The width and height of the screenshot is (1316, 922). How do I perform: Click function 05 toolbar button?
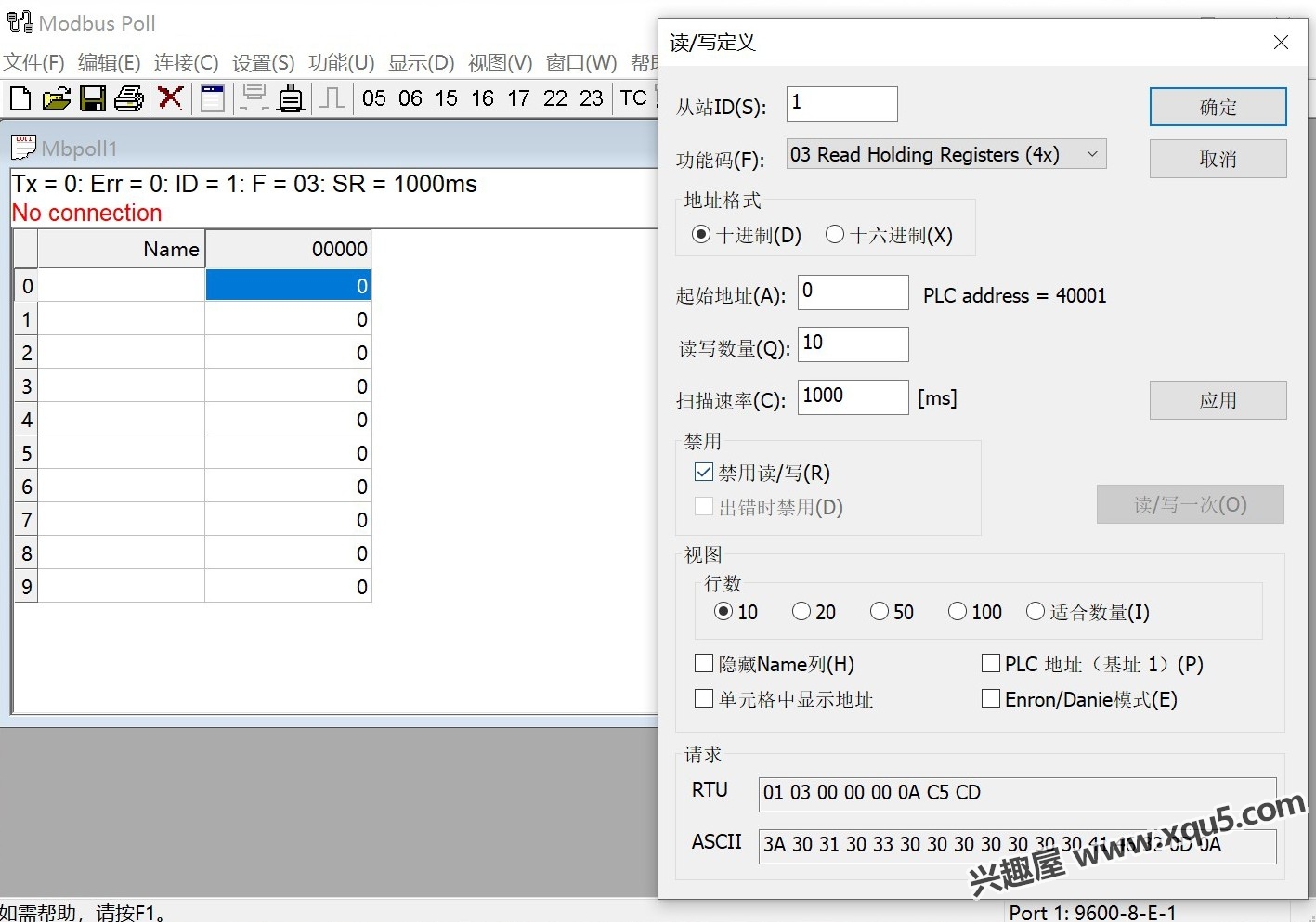pyautogui.click(x=374, y=98)
